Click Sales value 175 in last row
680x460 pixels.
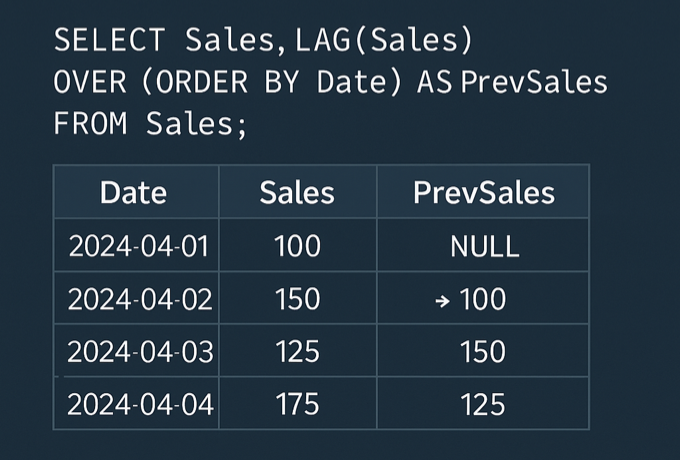coord(298,405)
